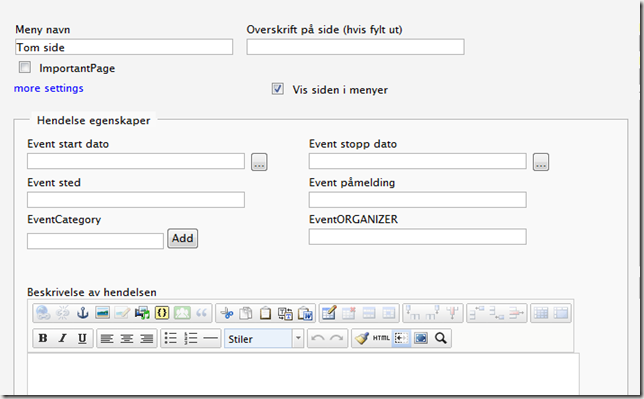Clean up code with the brush icon
This screenshot has width=644, height=399.
coord(361,338)
